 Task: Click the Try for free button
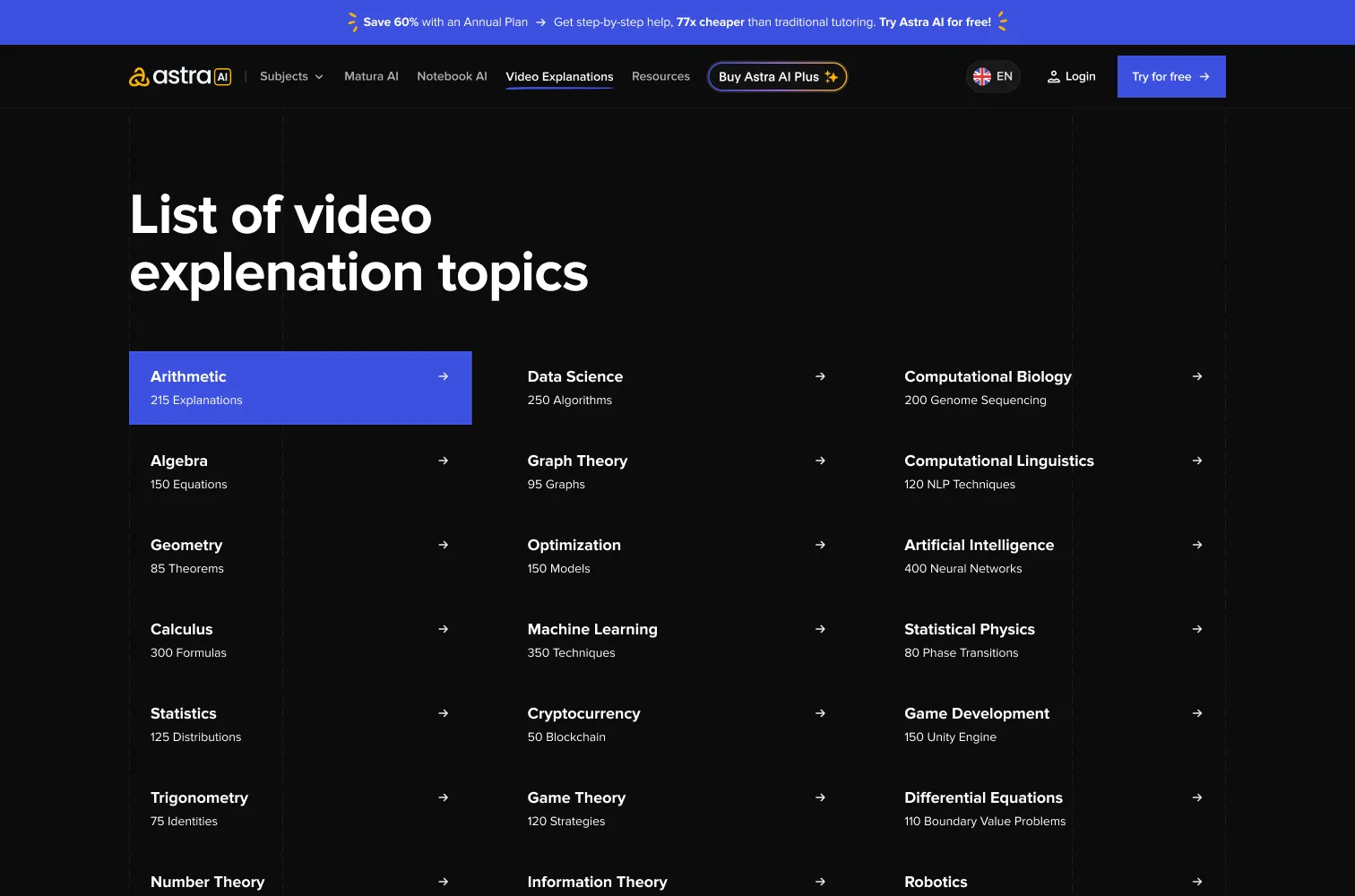[1171, 77]
